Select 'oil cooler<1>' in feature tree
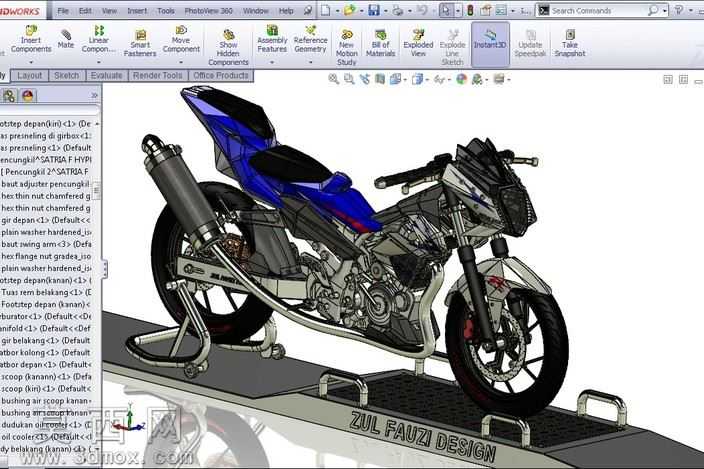Screen dimensions: 704x469 (x=45, y=437)
